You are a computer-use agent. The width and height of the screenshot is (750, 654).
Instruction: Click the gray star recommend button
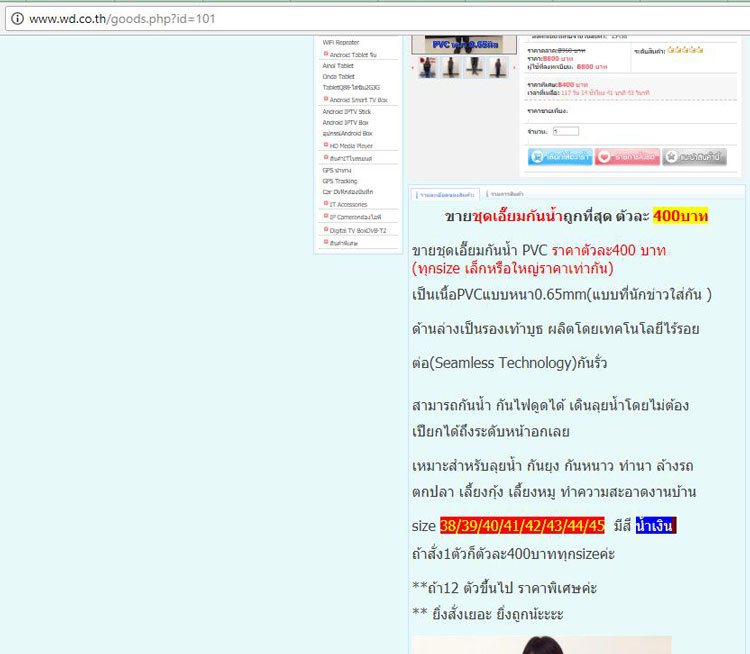[x=694, y=157]
